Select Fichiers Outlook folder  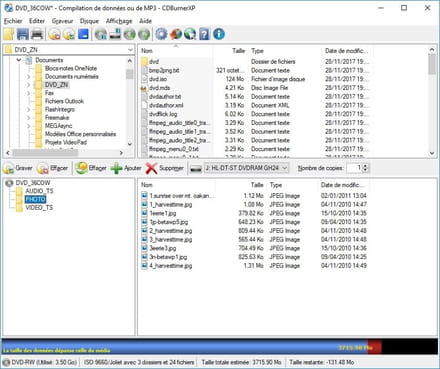pyautogui.click(x=64, y=101)
